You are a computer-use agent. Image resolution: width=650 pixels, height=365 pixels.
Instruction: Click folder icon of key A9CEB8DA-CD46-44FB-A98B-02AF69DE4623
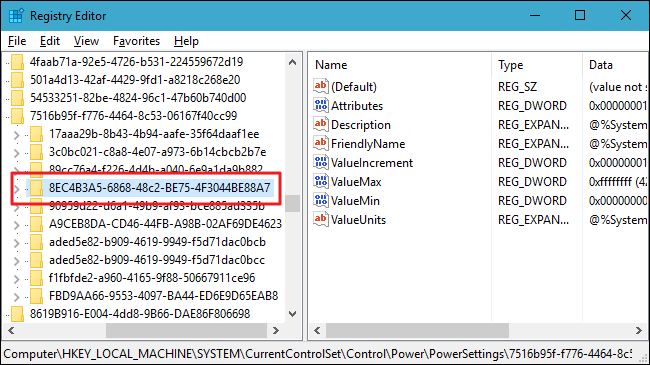point(36,224)
